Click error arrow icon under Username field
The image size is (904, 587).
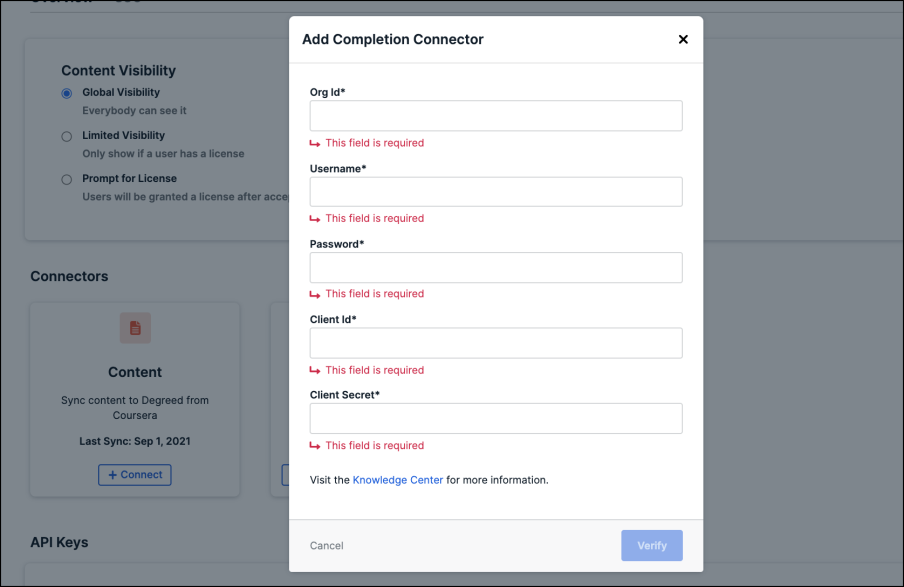click(315, 219)
